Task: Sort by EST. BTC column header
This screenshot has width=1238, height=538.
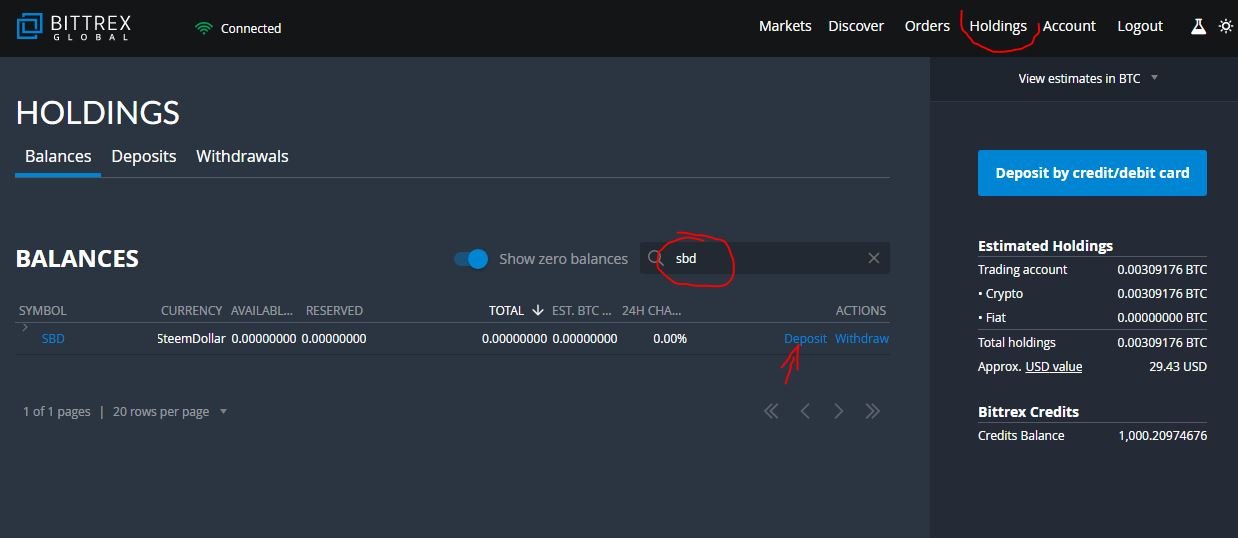Action: 582,311
